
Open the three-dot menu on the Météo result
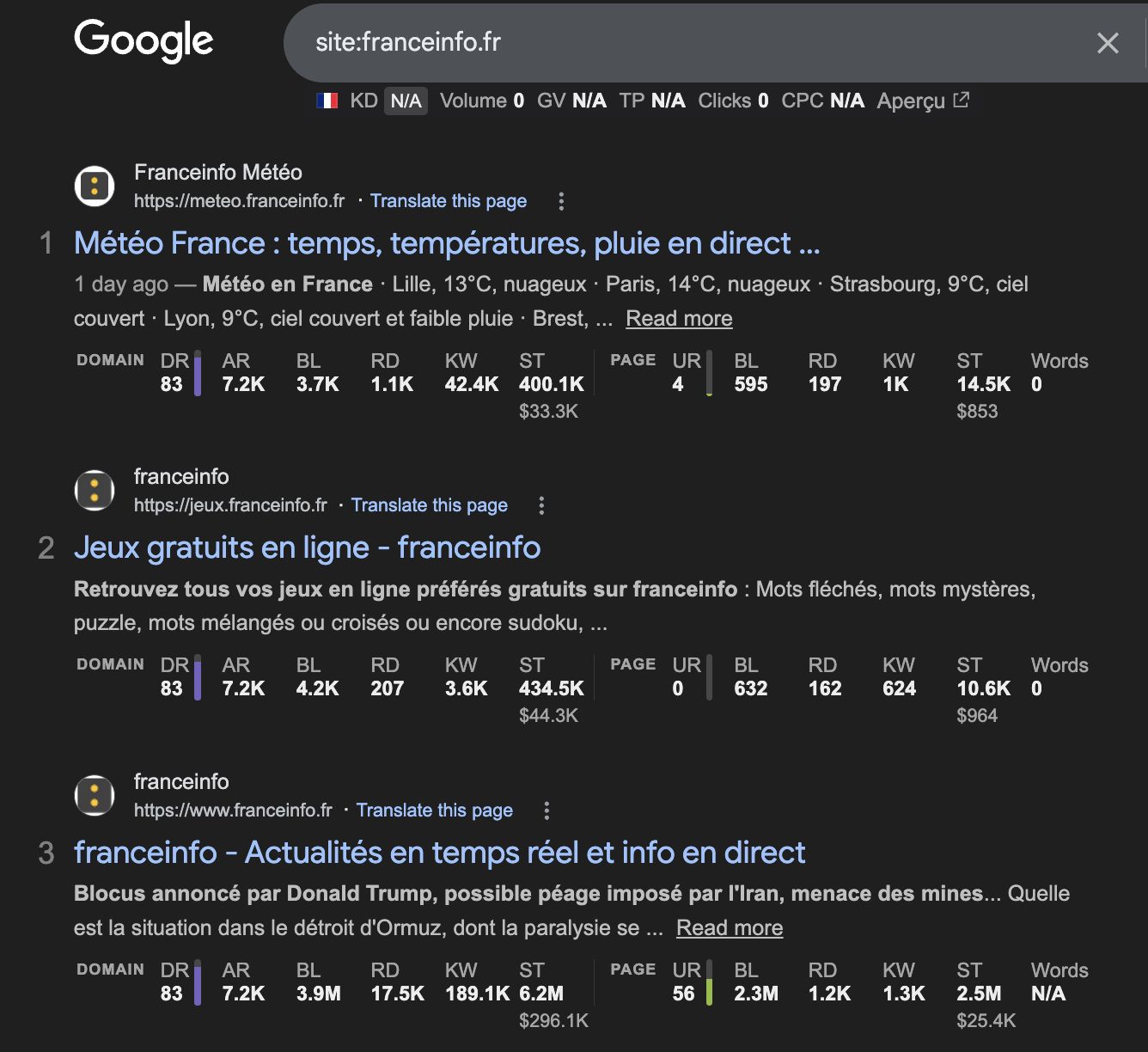561,200
